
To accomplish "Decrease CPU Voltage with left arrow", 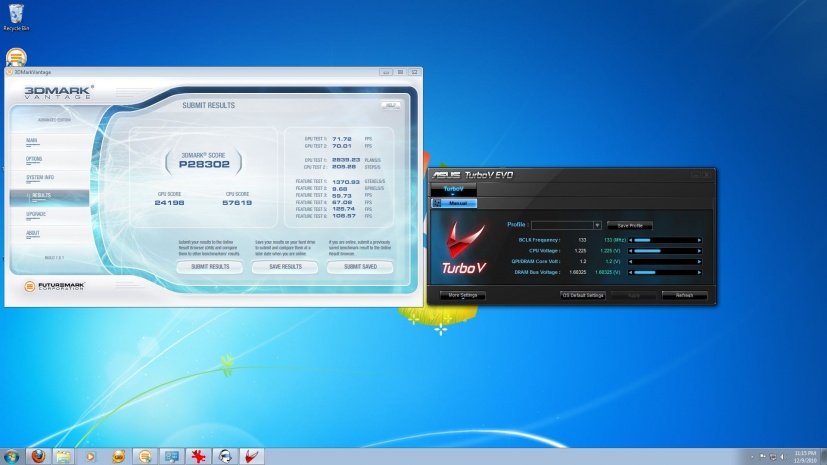I will [630, 251].
